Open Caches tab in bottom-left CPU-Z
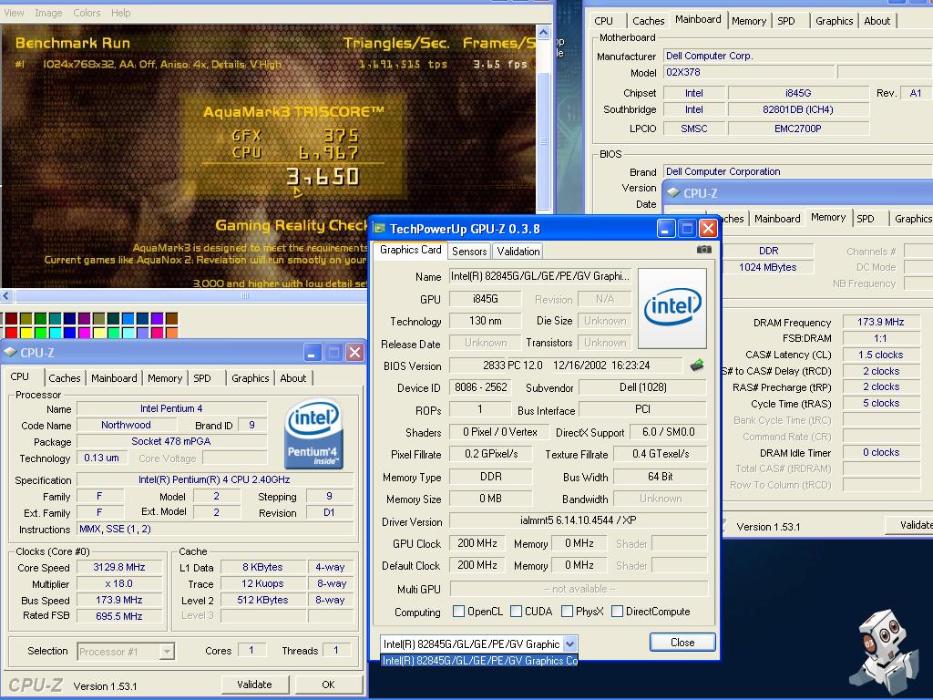This screenshot has height=700, width=933. 64,378
